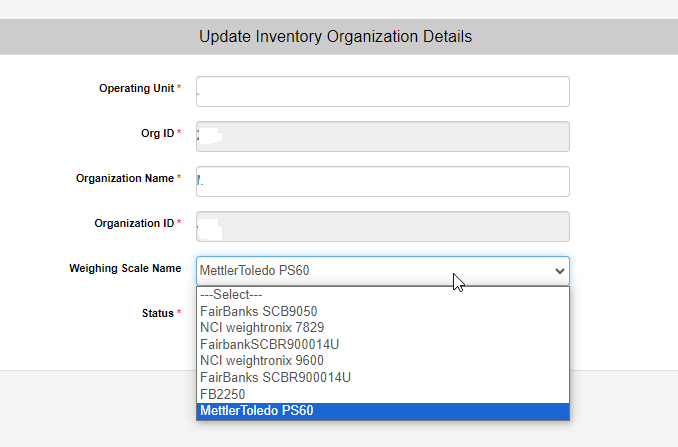Select NCI weightronix 9600 option
The width and height of the screenshot is (678, 447).
pos(383,361)
